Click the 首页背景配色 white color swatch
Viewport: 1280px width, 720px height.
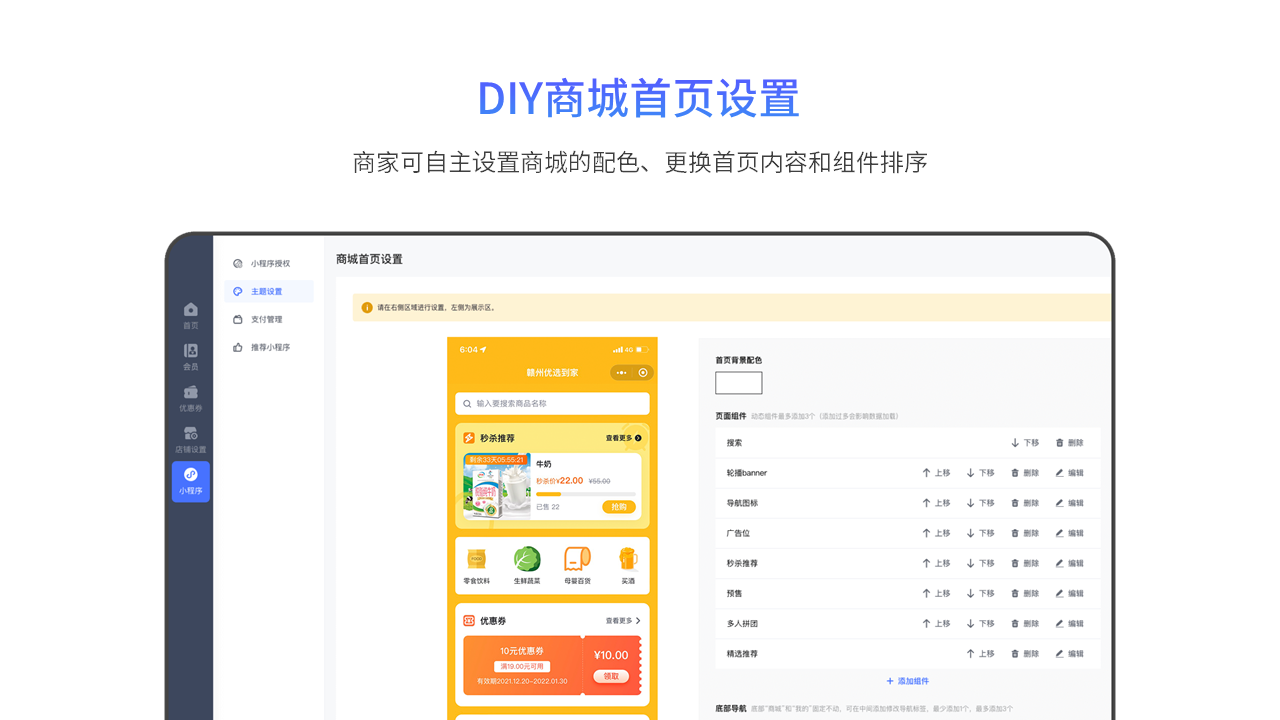(738, 383)
